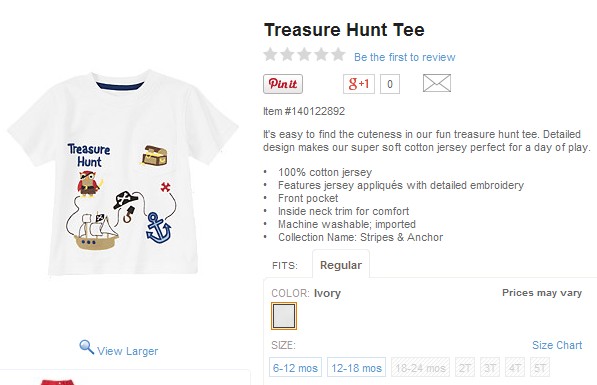
Task: Select the greyed-out 2T size
Action: click(x=465, y=367)
